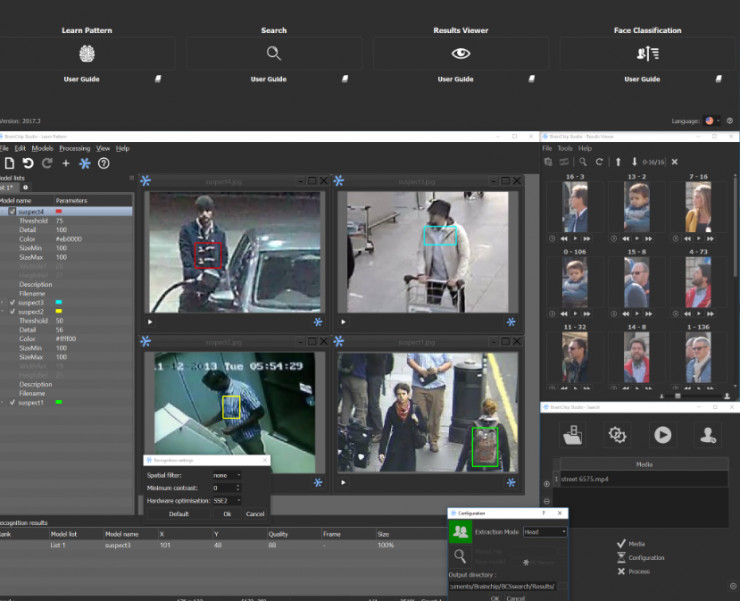Select the face thumbnail labeled 7 - 16
740x601 pixels.
pos(698,208)
